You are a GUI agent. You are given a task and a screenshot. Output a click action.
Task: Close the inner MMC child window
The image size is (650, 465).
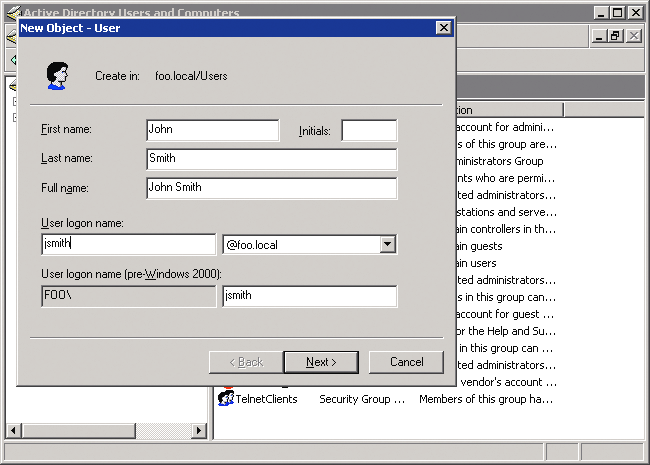633,36
